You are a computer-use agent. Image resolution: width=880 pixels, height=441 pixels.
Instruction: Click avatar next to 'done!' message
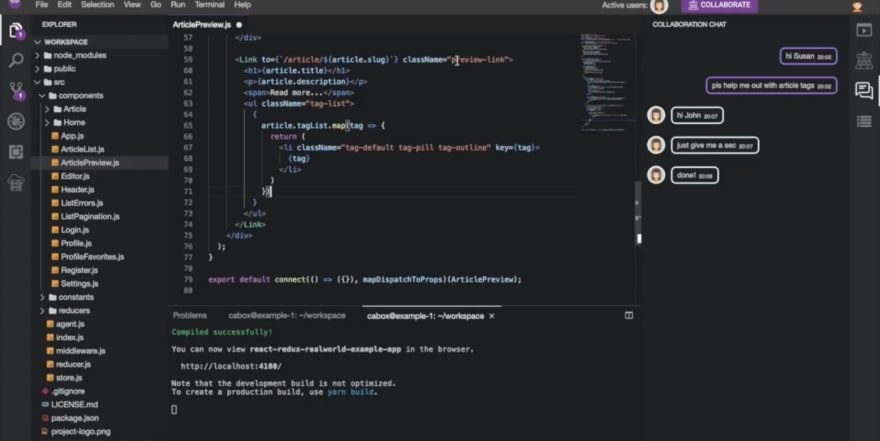656,175
